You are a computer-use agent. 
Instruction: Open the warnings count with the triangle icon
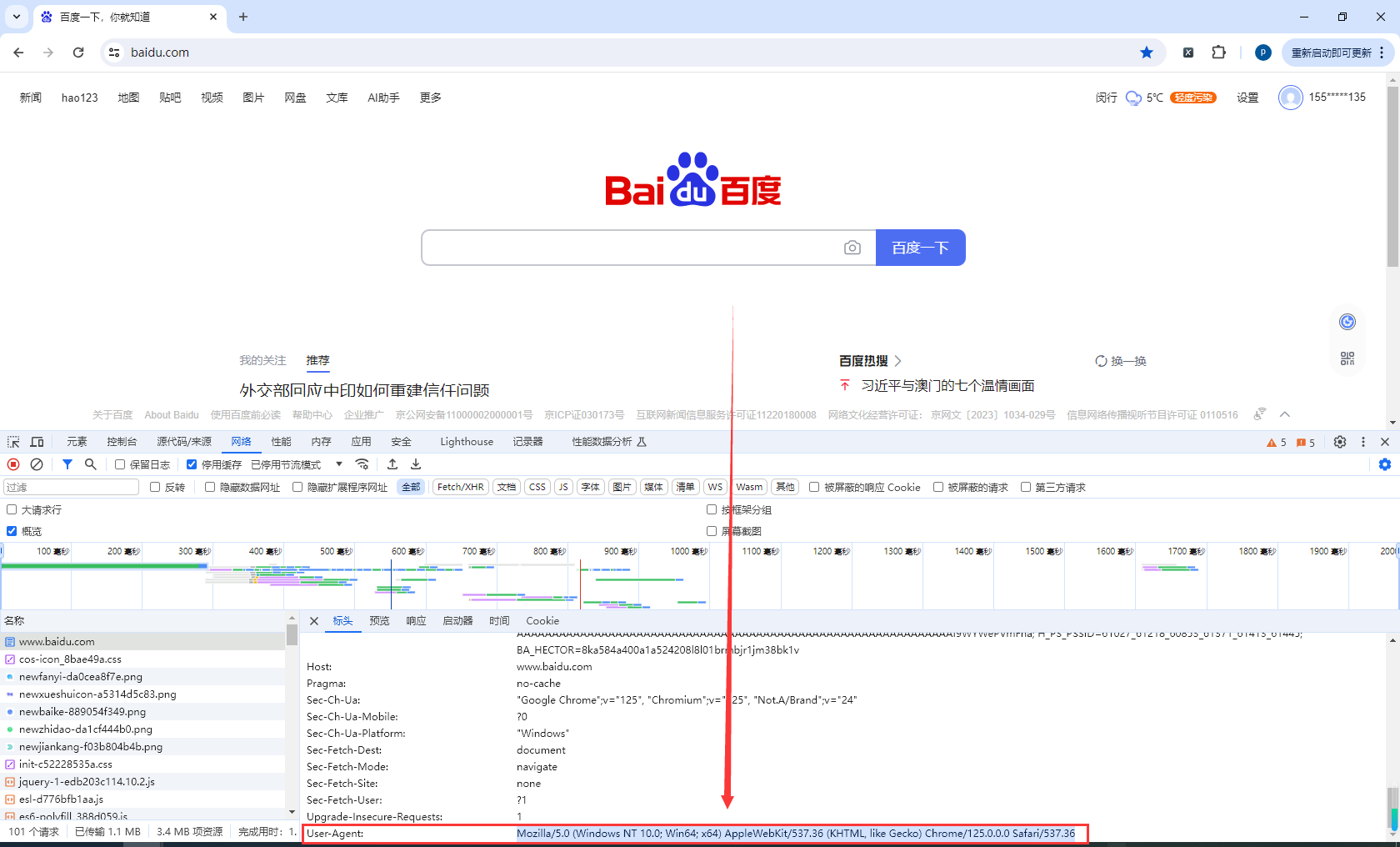coord(1277,443)
